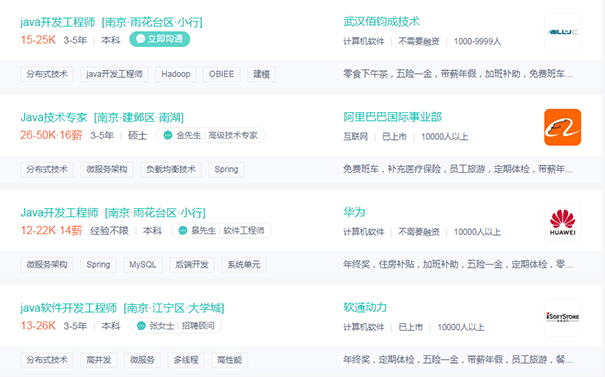Screen dimensions: 605x377
Task: Click the 微服务 tag in 软通动力 listing
Action: pos(142,360)
